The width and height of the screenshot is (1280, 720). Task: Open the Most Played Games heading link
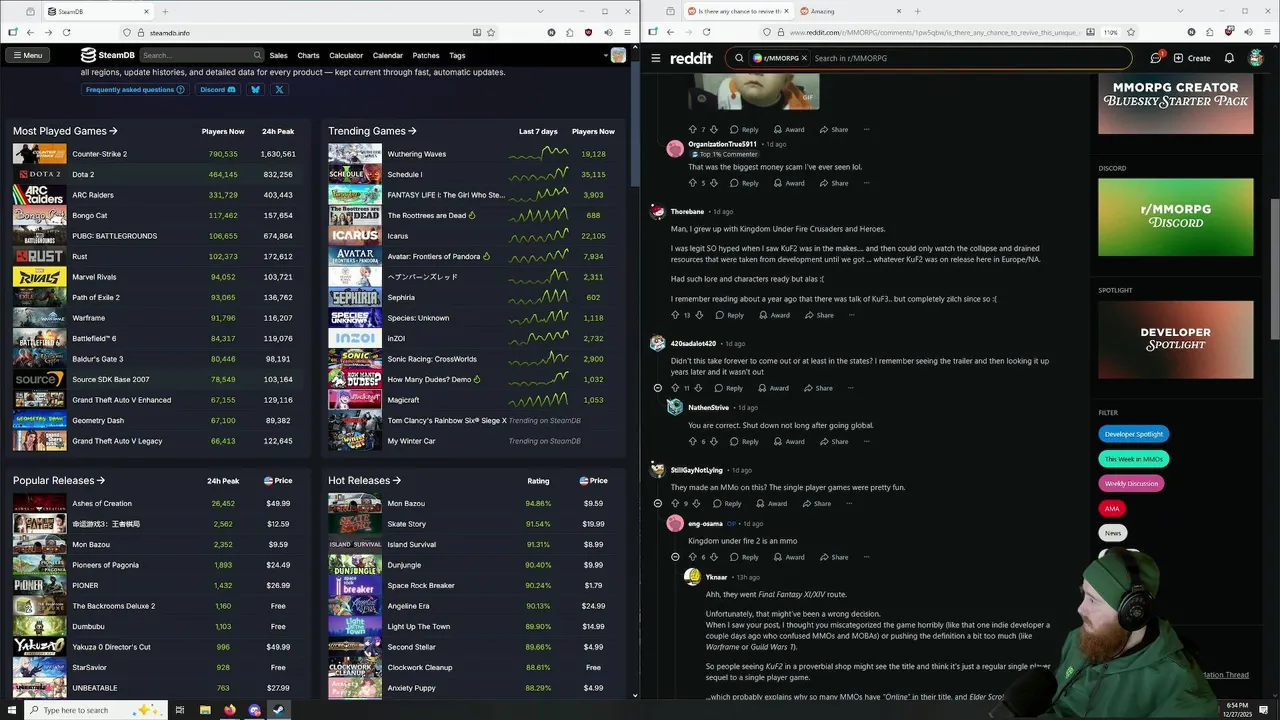click(x=65, y=131)
